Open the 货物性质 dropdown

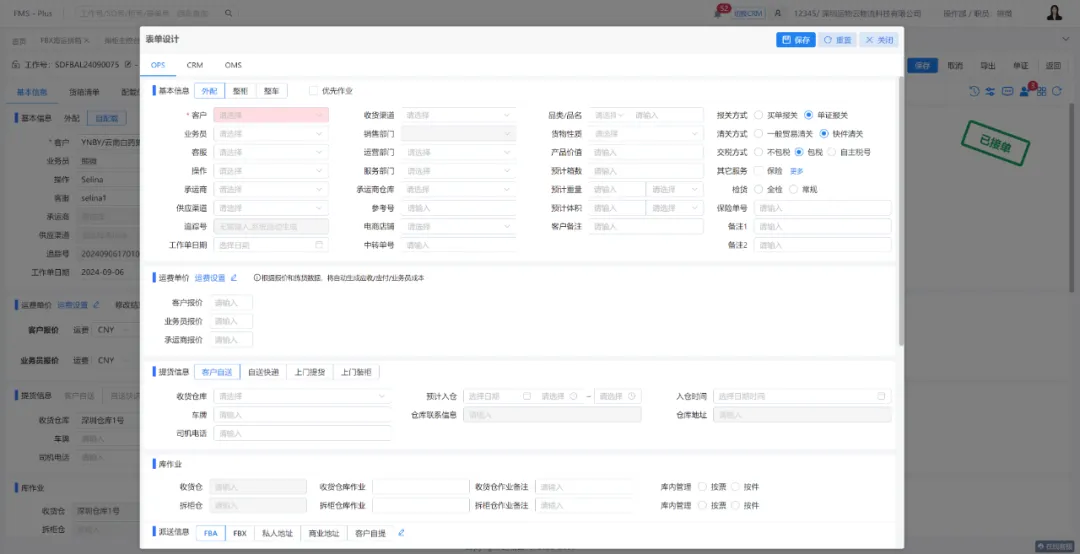tap(646, 134)
